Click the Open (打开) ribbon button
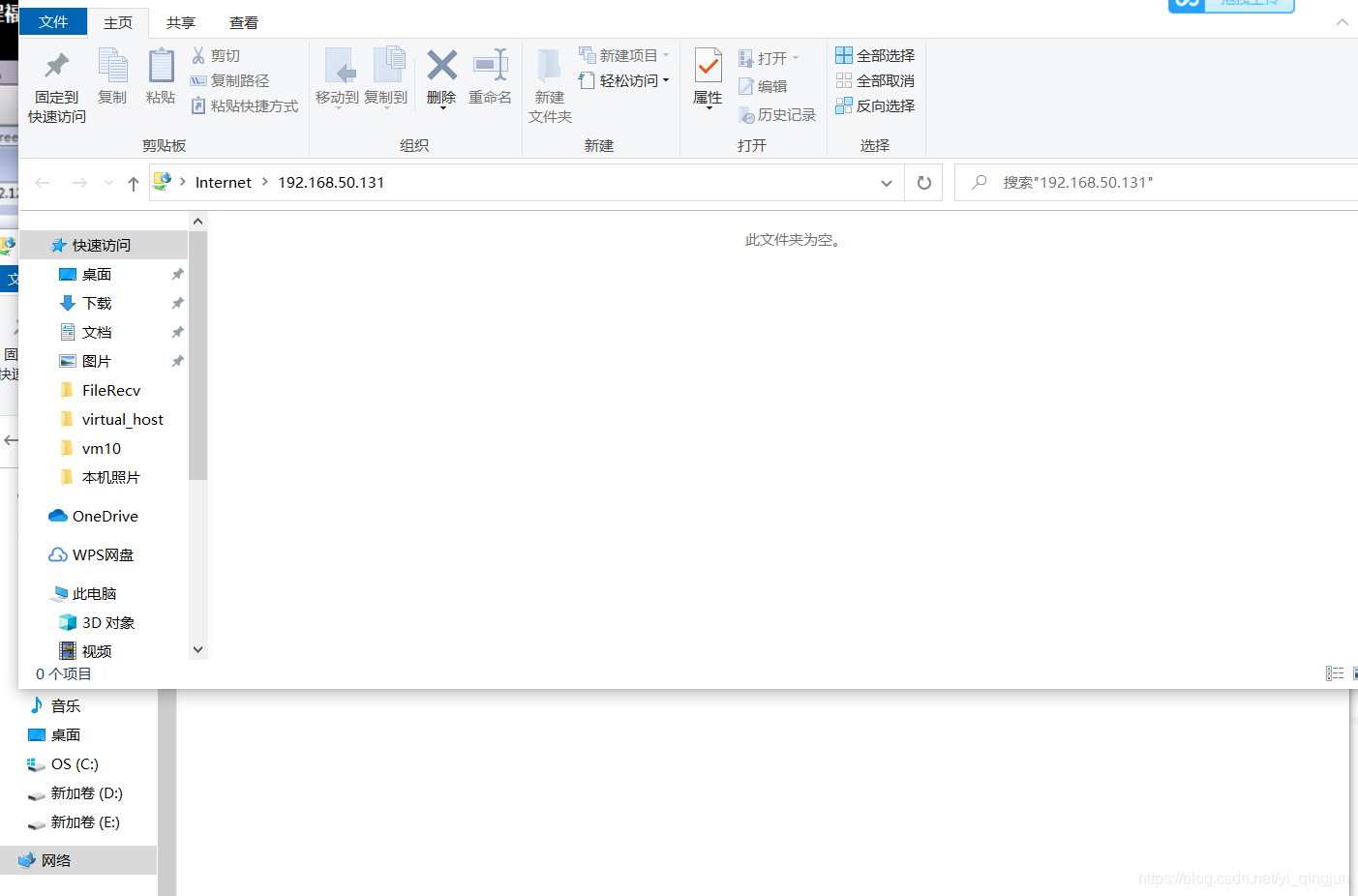Viewport: 1358px width, 896px height. point(769,58)
